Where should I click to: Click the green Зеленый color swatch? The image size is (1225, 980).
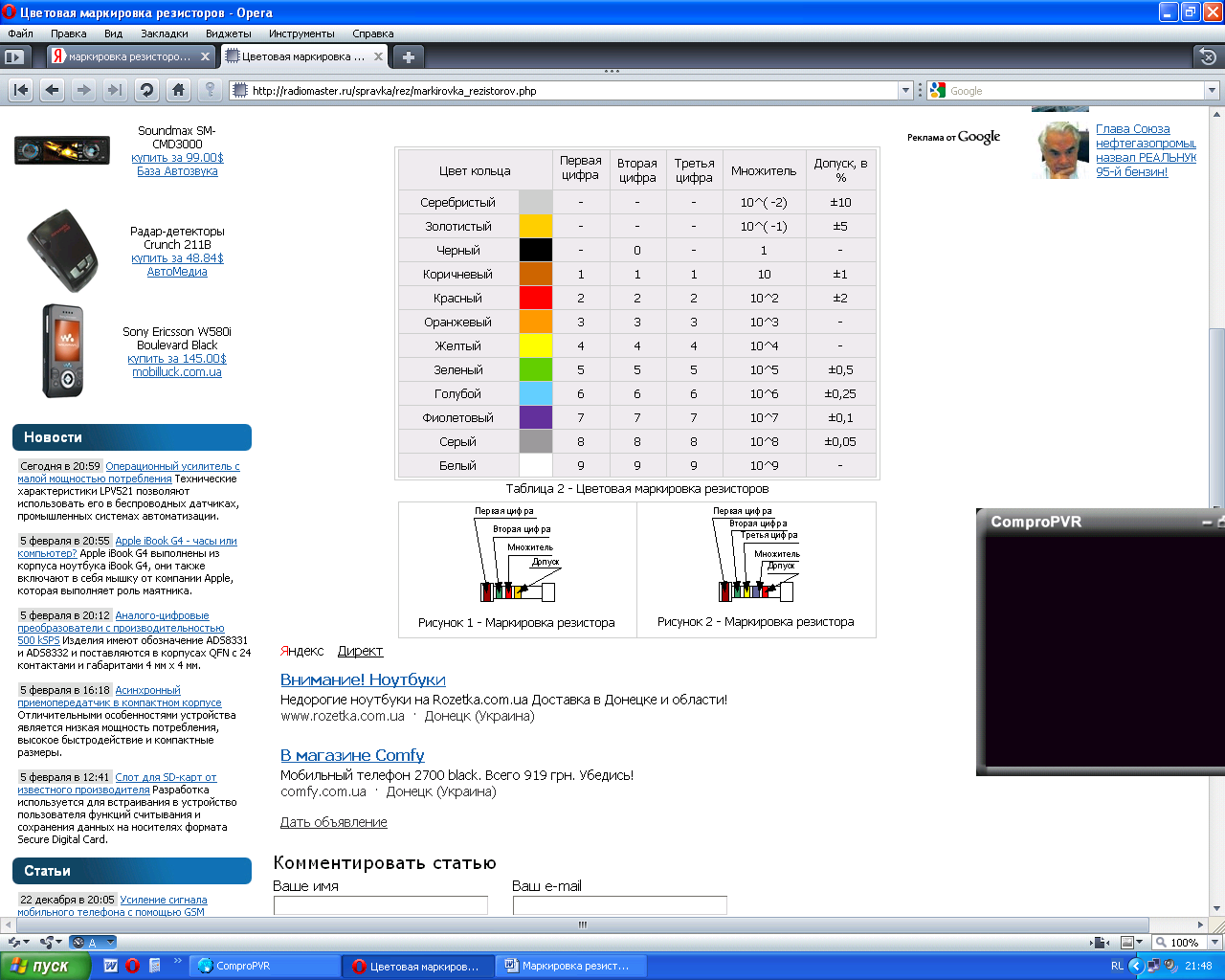536,369
